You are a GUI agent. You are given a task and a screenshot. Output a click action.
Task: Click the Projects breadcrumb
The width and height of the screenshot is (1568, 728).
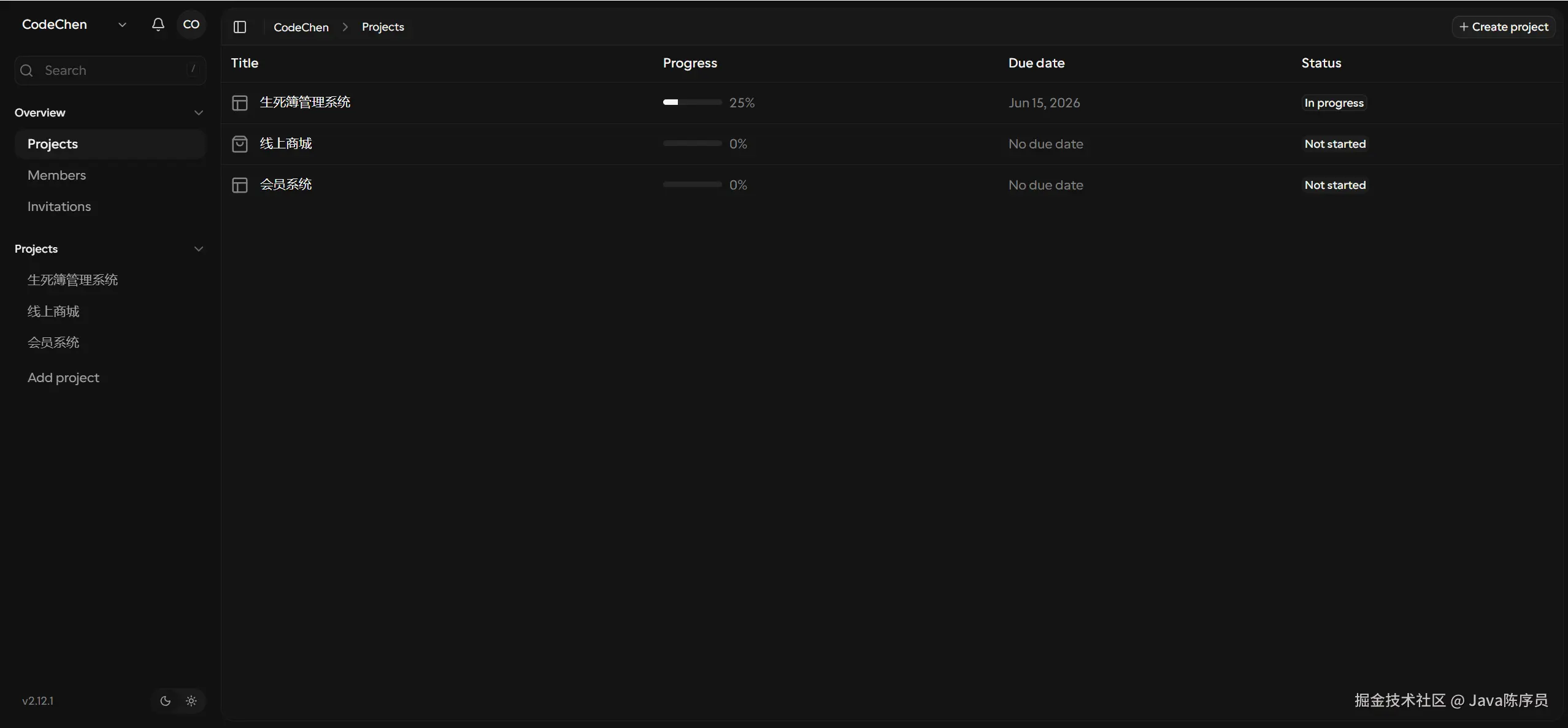(x=383, y=27)
